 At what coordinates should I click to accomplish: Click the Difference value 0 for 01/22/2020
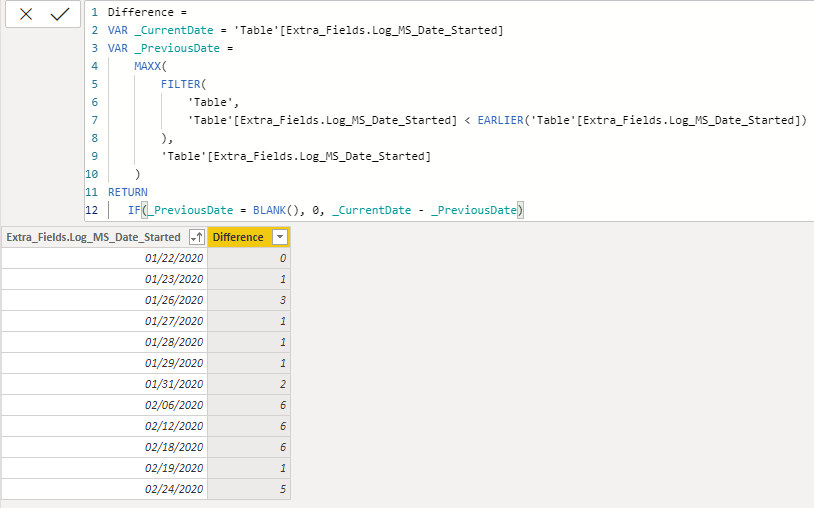click(249, 258)
